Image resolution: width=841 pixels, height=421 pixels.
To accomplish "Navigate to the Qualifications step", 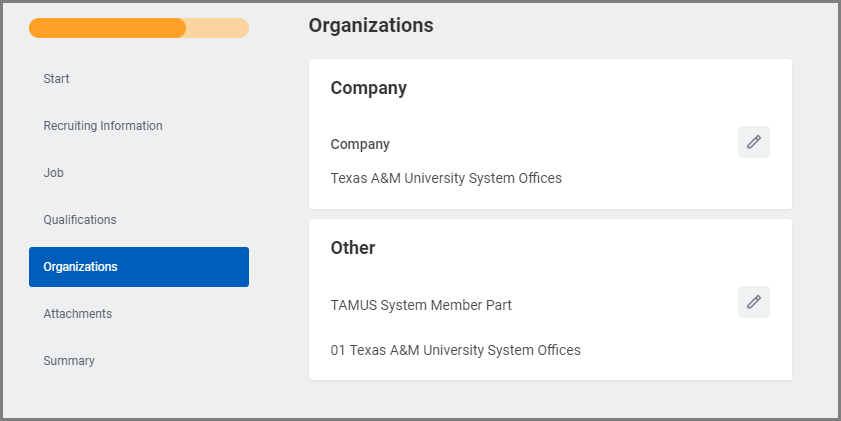I will click(80, 220).
